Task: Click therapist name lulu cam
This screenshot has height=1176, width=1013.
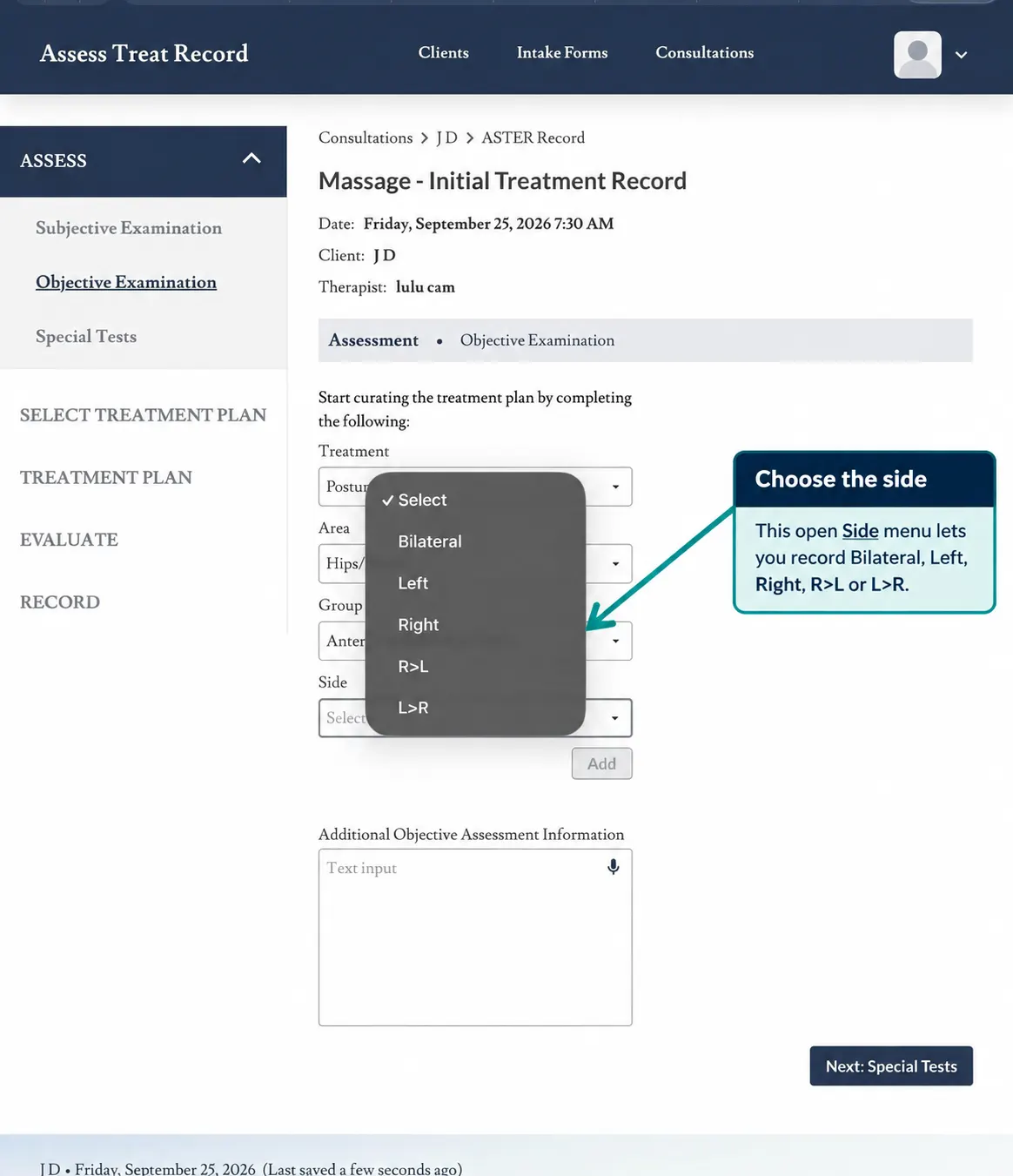Action: [x=426, y=287]
